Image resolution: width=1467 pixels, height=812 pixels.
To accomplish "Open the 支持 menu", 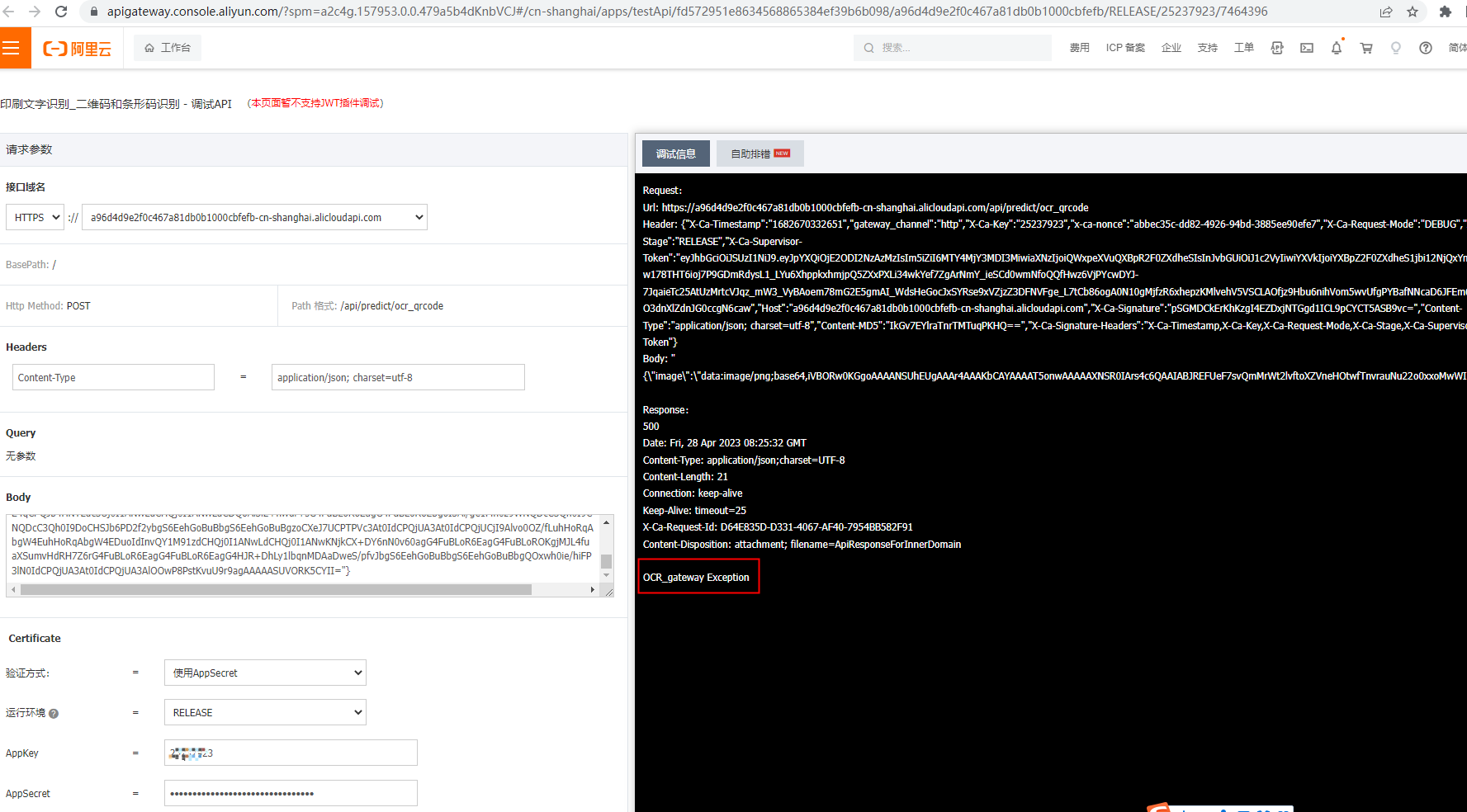I will [1207, 48].
